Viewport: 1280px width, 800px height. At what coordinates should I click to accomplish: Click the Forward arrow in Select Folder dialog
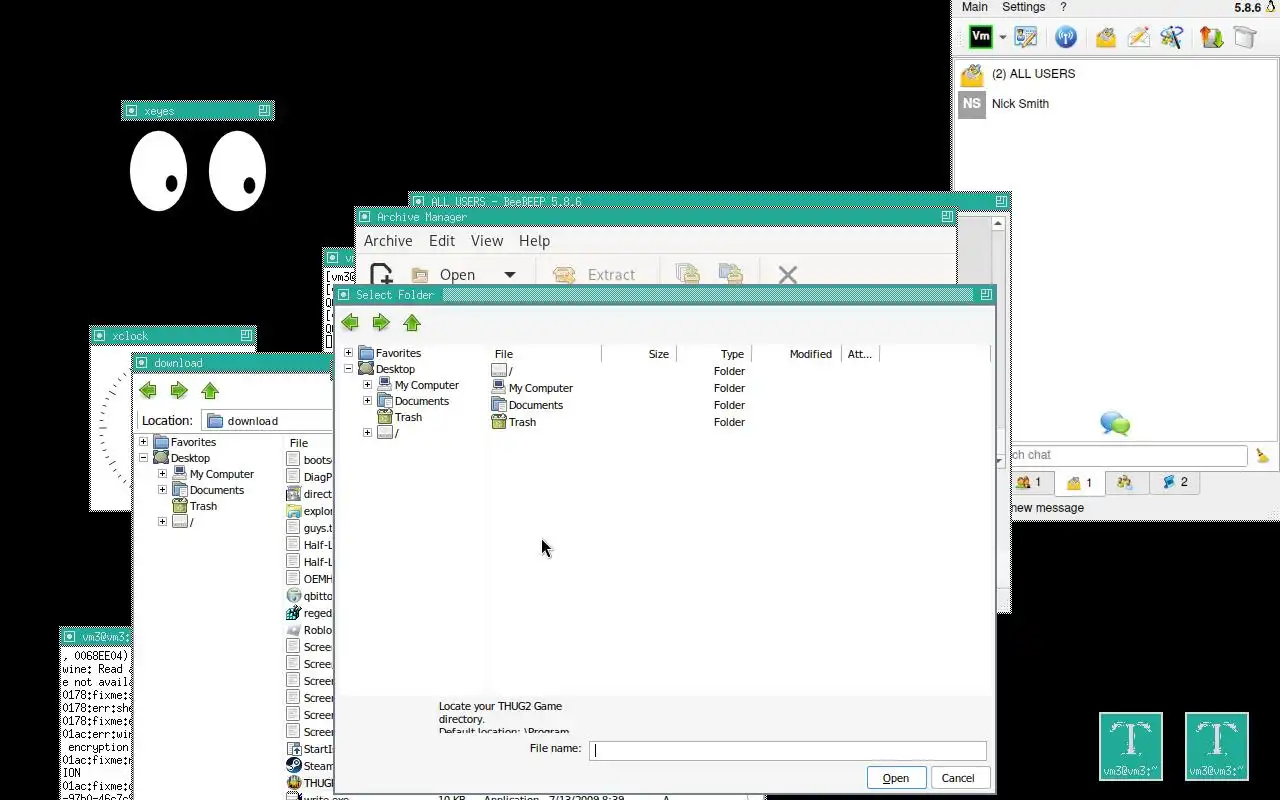tap(381, 323)
